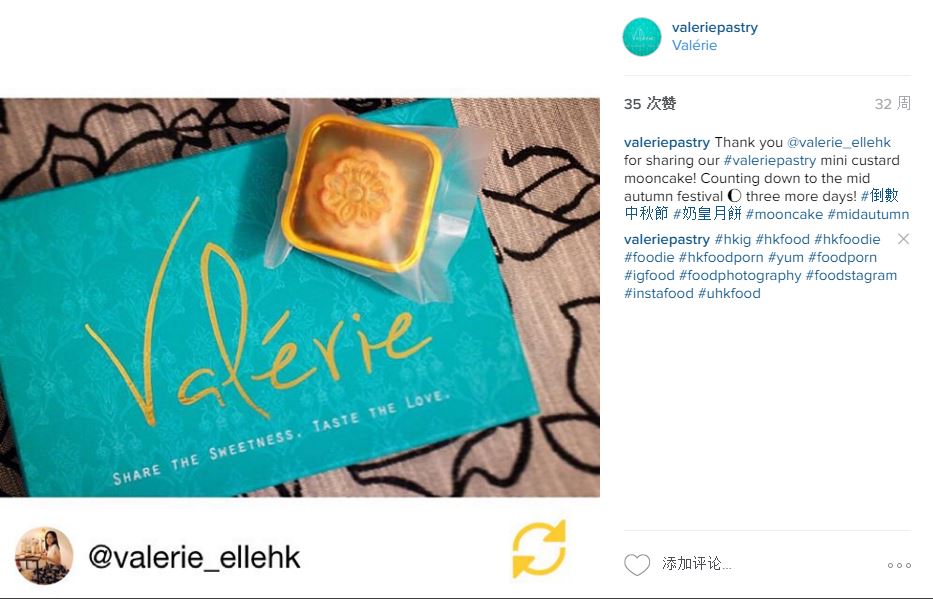Click the 35 次赞 likes count

coord(650,104)
